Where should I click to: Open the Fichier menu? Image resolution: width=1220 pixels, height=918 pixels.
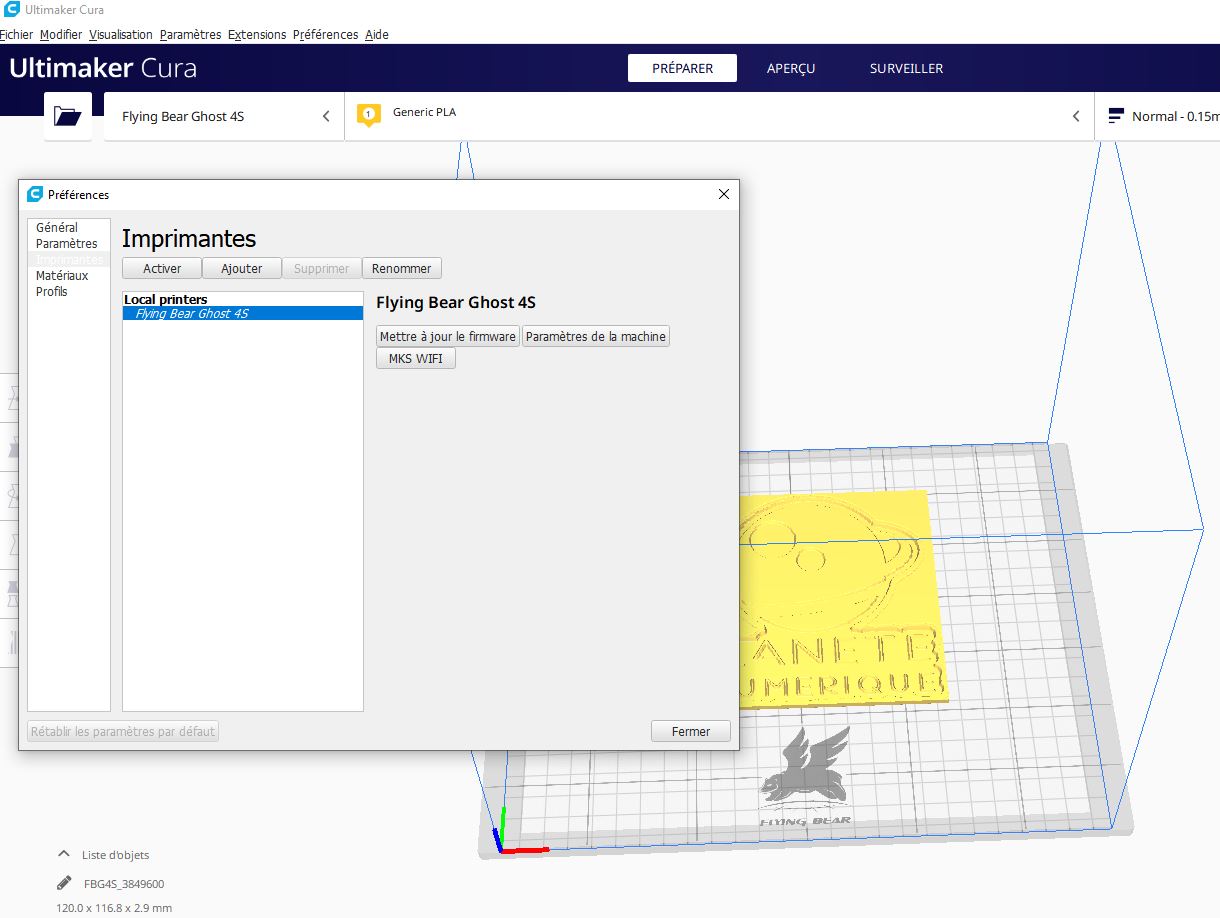point(16,34)
